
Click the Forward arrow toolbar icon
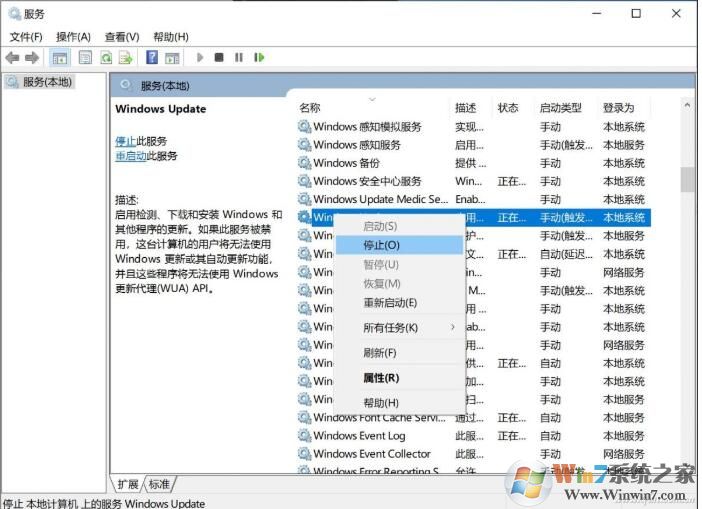[32, 57]
